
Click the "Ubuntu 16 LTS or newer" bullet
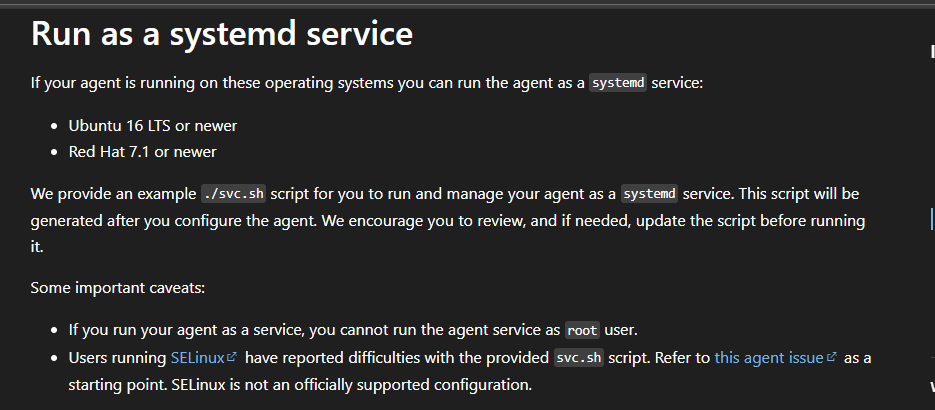click(152, 126)
